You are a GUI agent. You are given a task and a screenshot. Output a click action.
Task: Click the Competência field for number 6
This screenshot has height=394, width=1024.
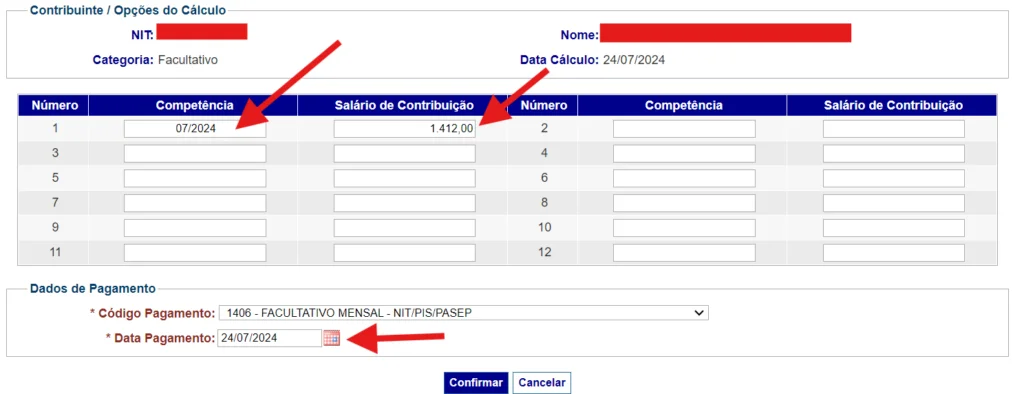click(x=684, y=178)
